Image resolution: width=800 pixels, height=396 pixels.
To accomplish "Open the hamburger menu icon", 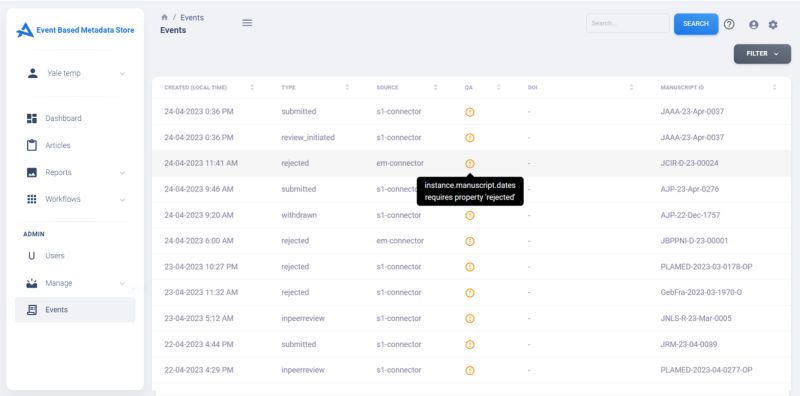I will point(247,23).
